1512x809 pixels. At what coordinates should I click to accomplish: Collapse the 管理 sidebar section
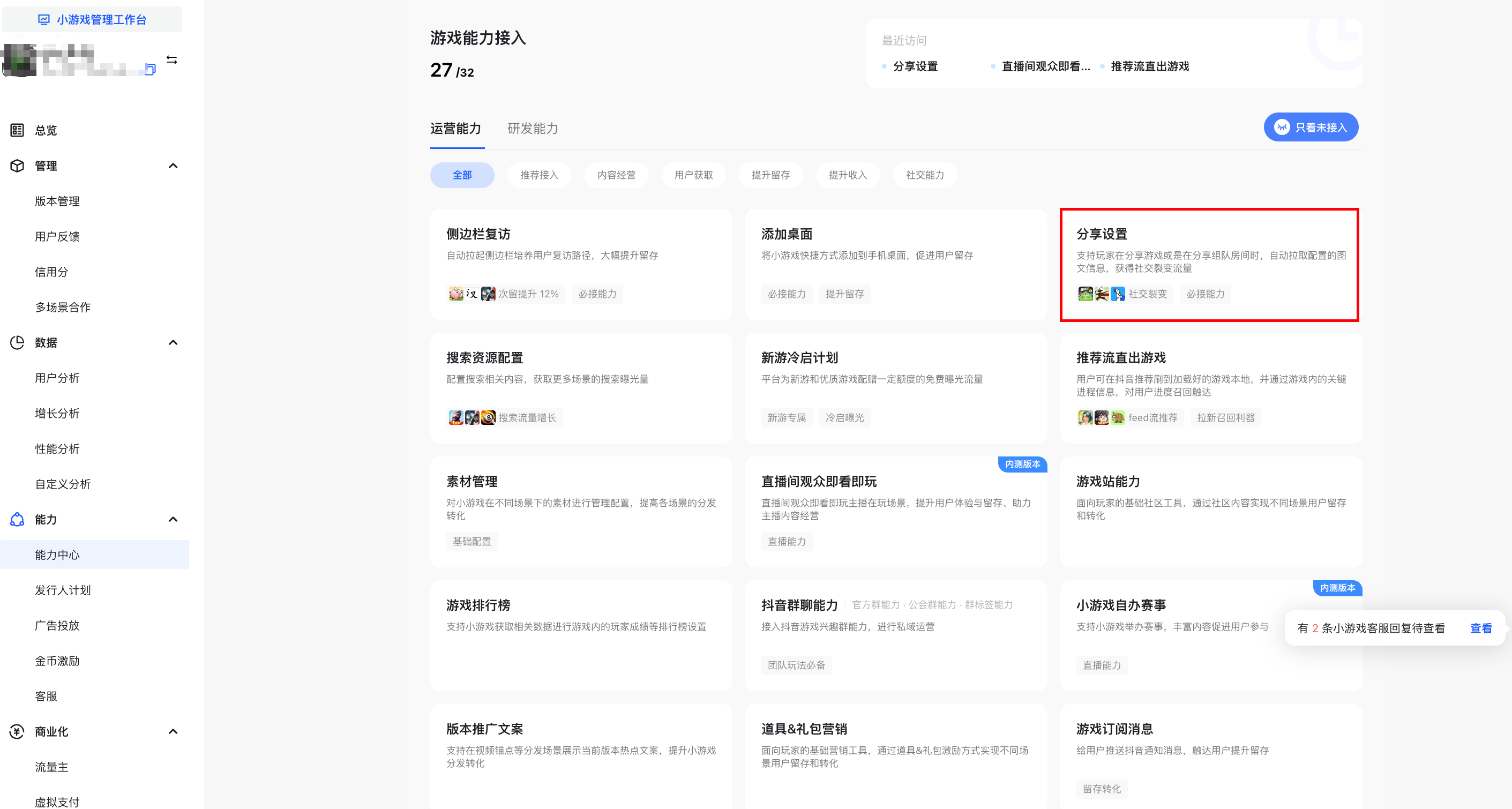point(173,166)
